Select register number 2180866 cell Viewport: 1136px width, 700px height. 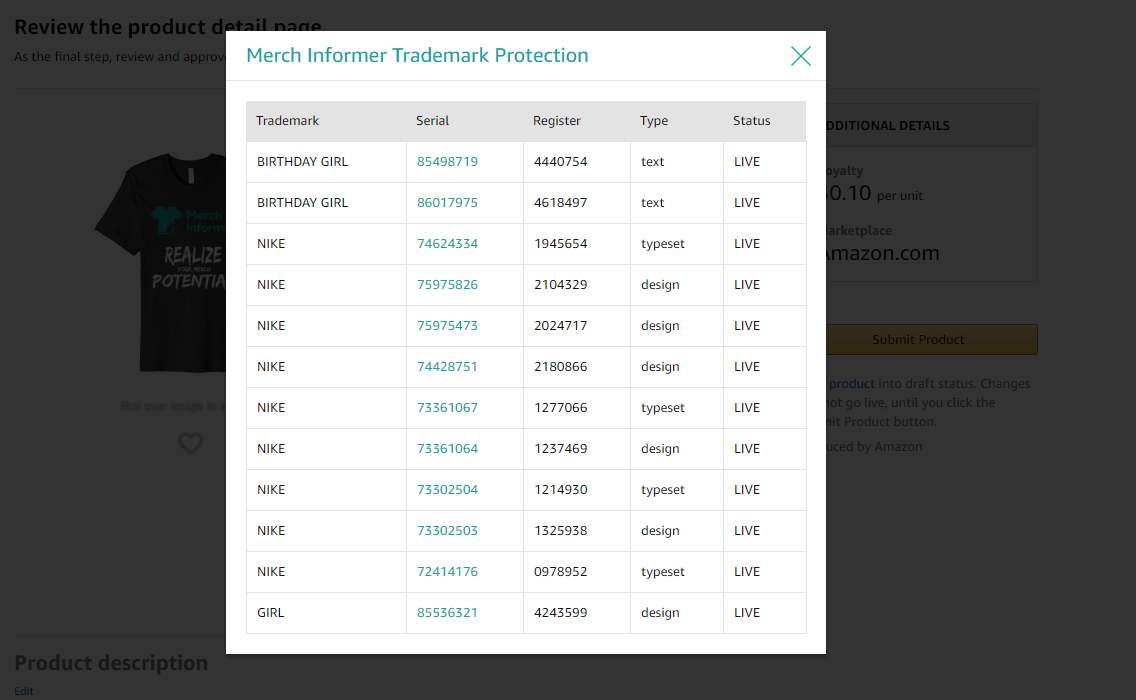click(577, 367)
